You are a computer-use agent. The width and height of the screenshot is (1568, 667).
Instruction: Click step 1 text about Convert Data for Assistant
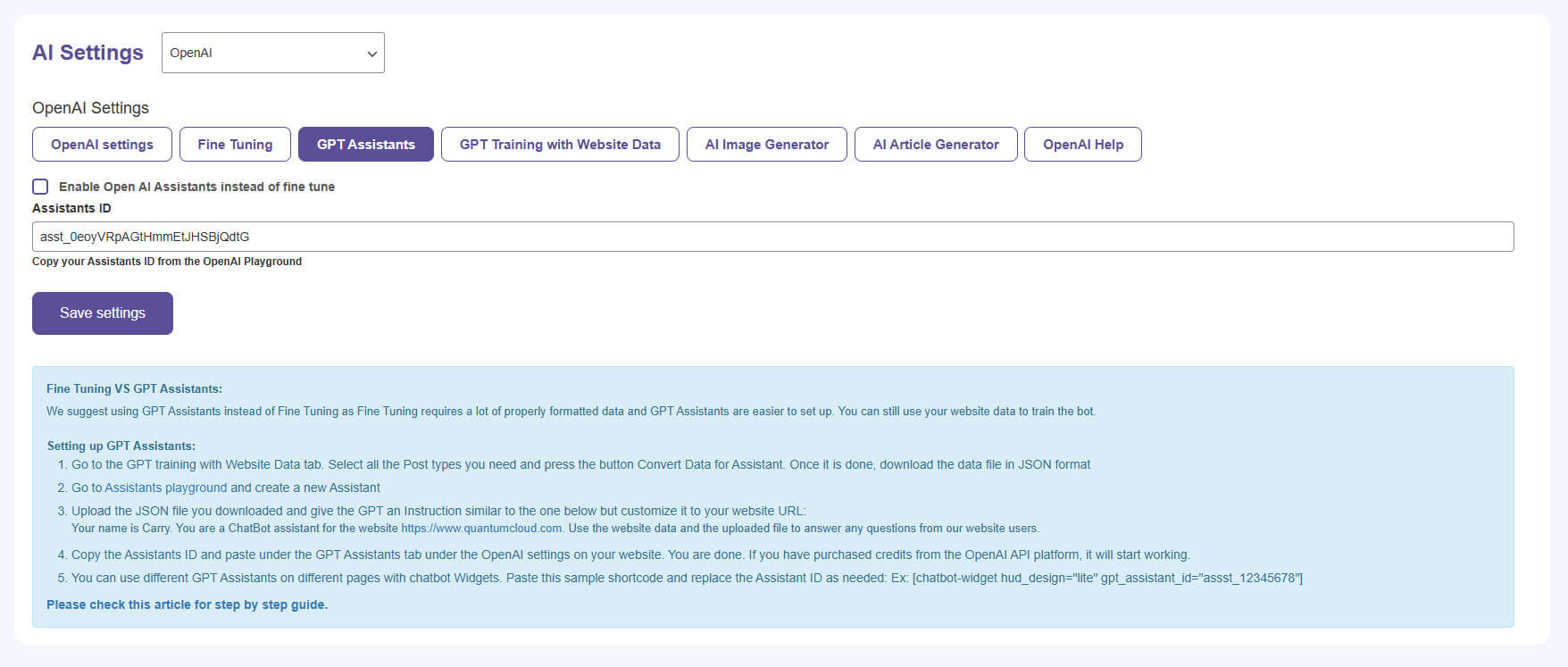pyautogui.click(x=580, y=464)
